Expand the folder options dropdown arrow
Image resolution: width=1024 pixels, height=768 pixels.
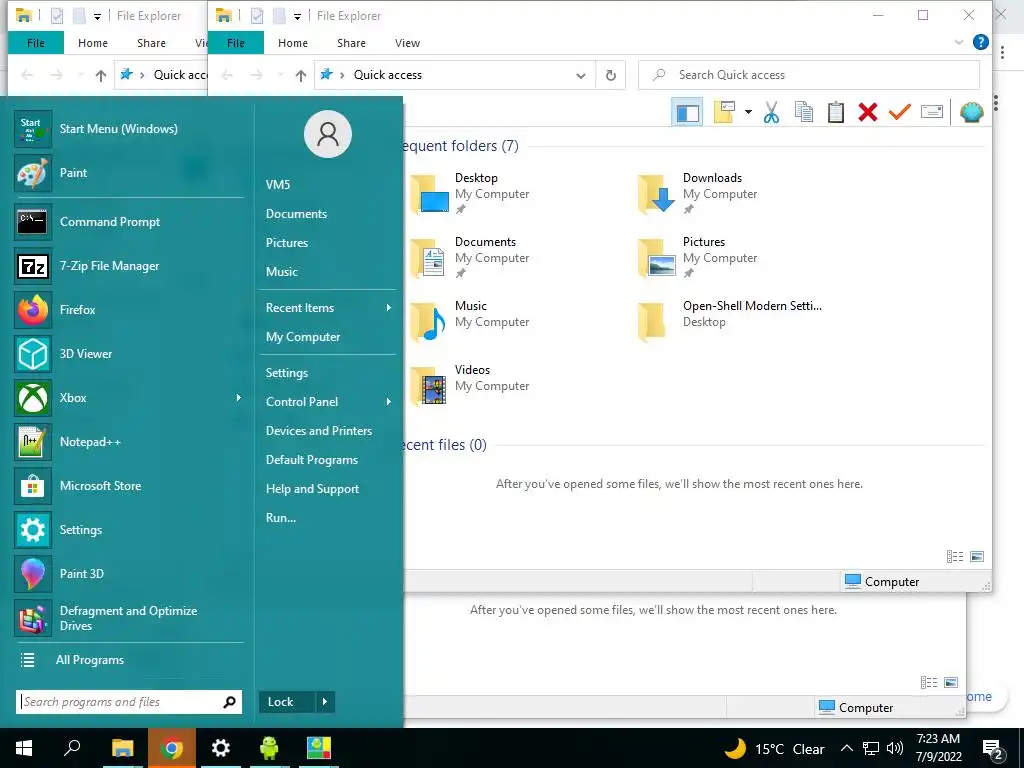(748, 112)
